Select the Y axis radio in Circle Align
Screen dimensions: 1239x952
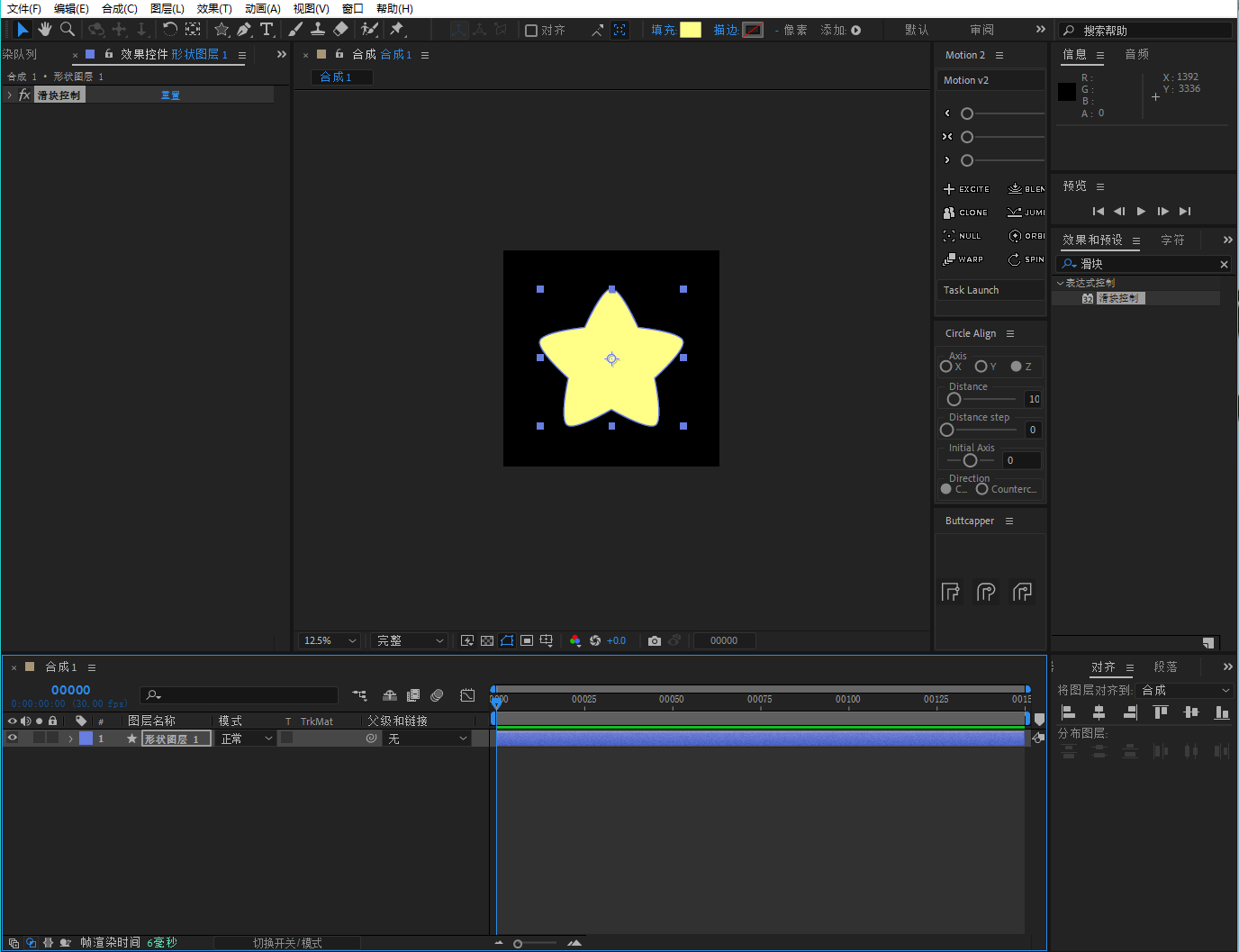pos(981,367)
